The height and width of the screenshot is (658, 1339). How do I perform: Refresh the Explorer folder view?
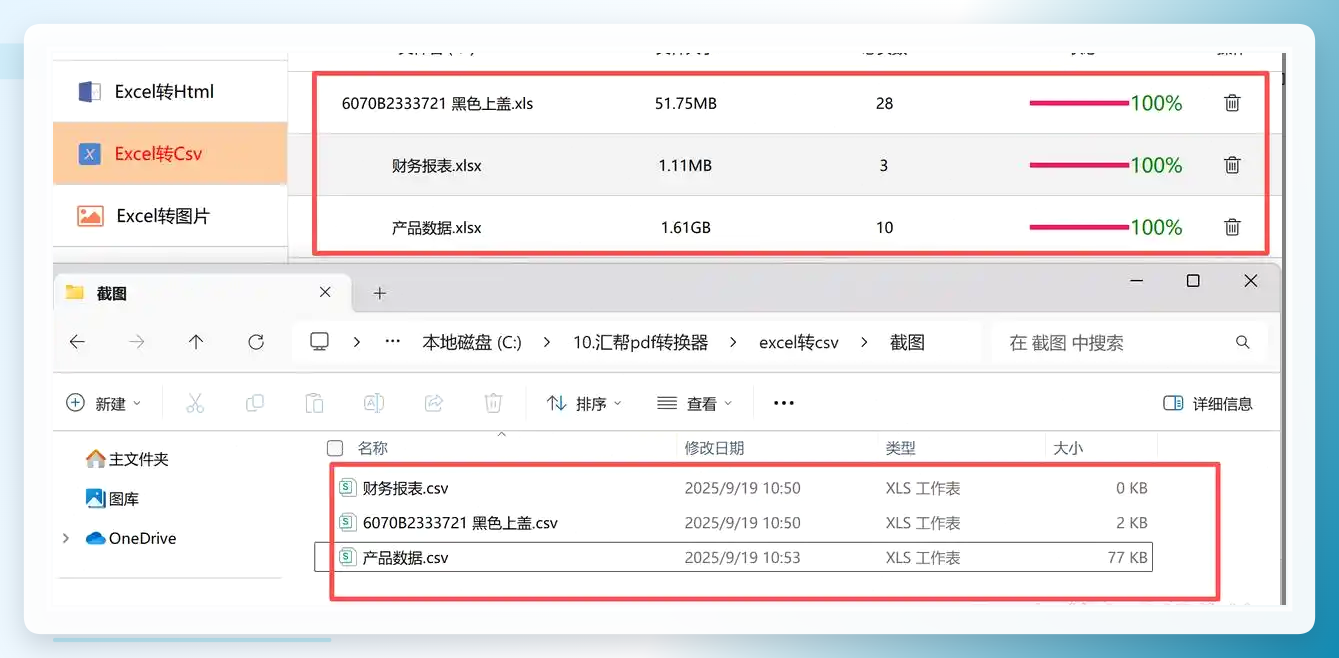[x=256, y=342]
